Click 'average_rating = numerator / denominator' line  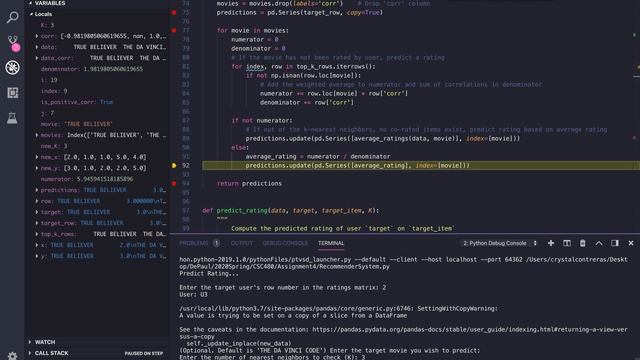point(318,157)
